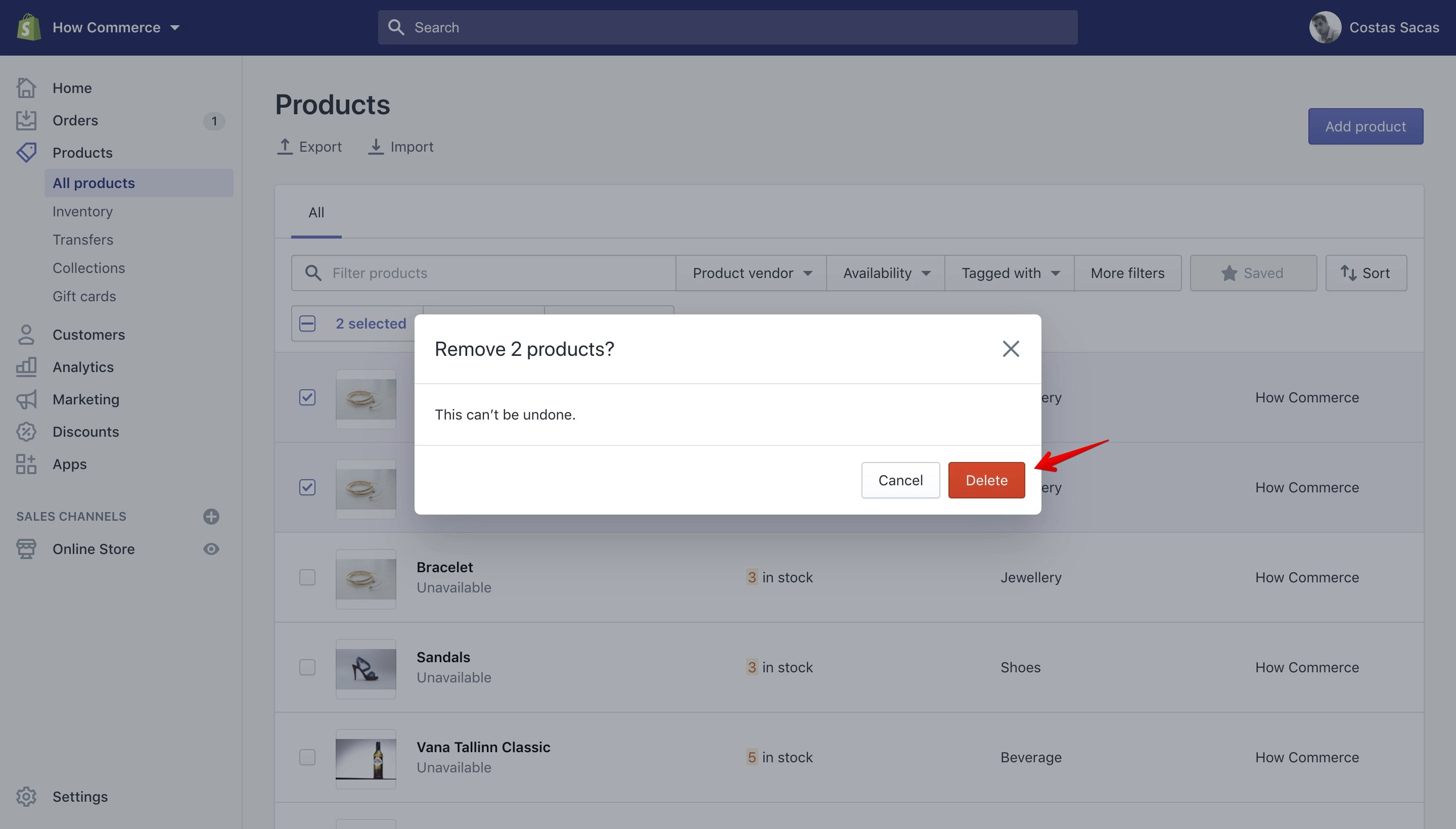Image resolution: width=1456 pixels, height=829 pixels.
Task: Click the Customers person icon
Action: click(26, 335)
